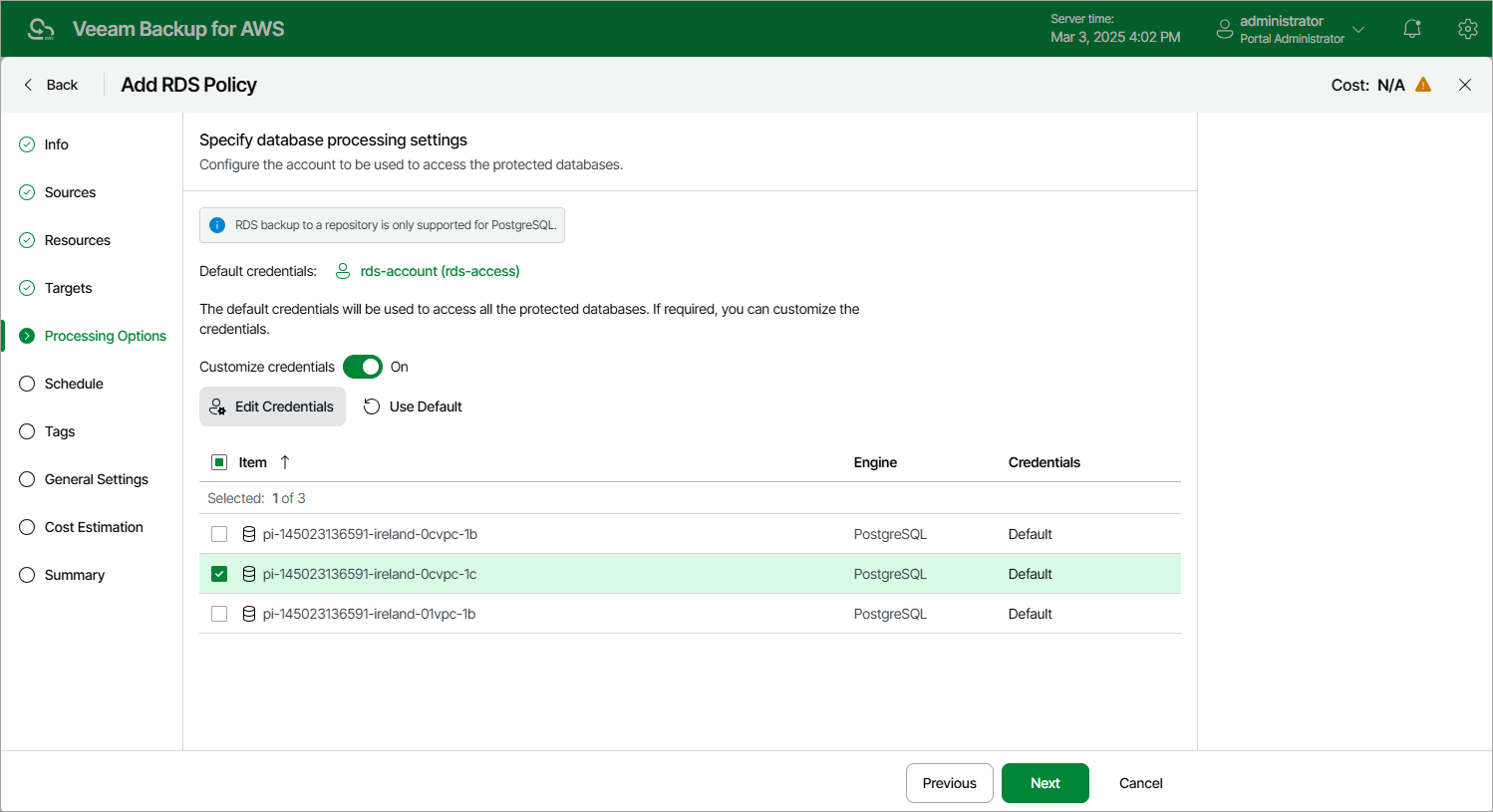Click the Use Default reset icon
The height and width of the screenshot is (812, 1493).
(x=372, y=406)
